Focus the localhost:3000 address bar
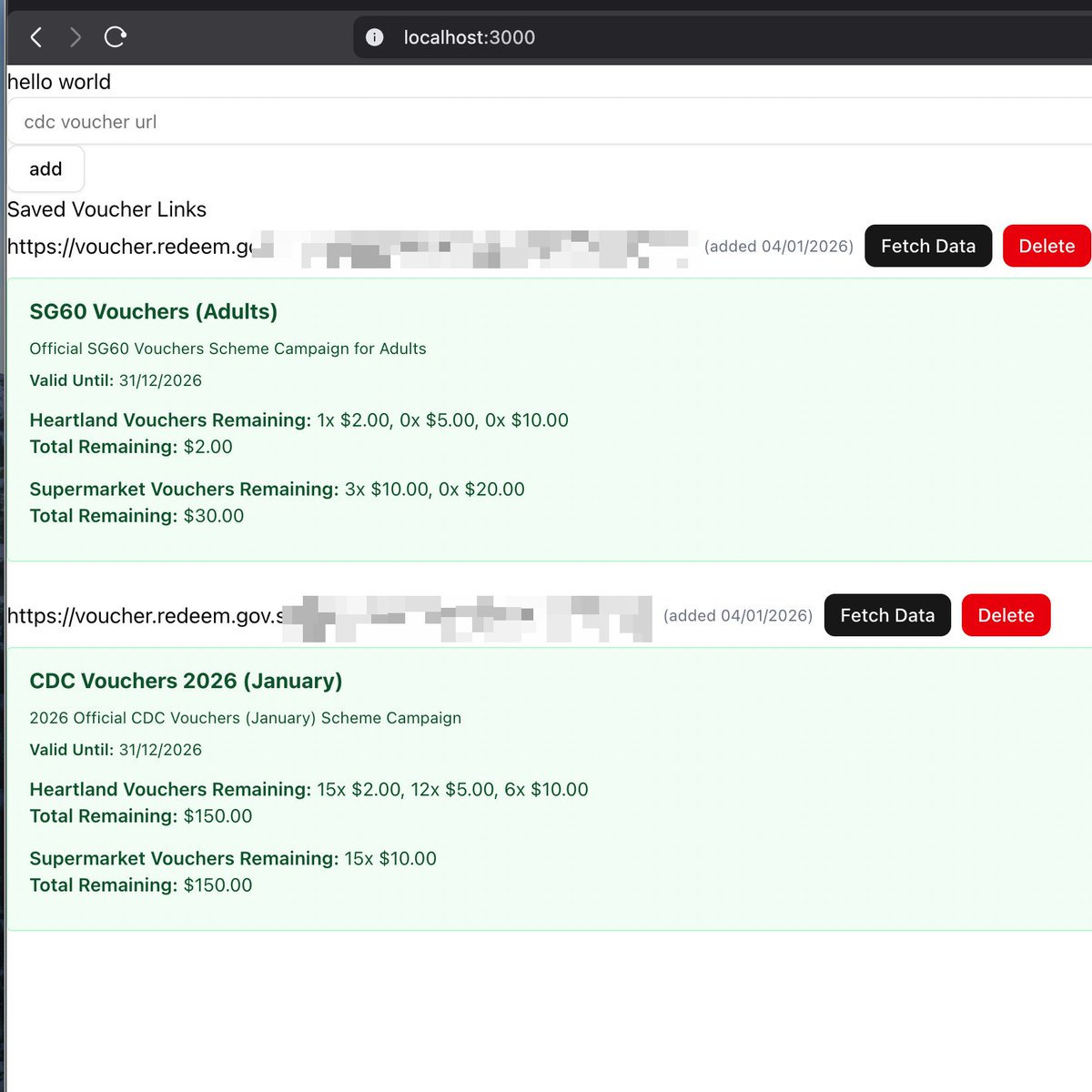 tap(723, 37)
